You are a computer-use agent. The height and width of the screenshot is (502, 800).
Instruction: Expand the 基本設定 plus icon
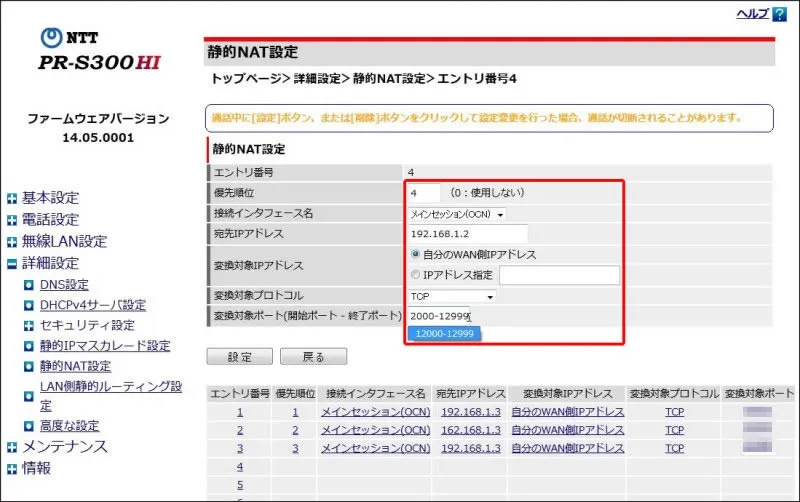click(x=12, y=198)
